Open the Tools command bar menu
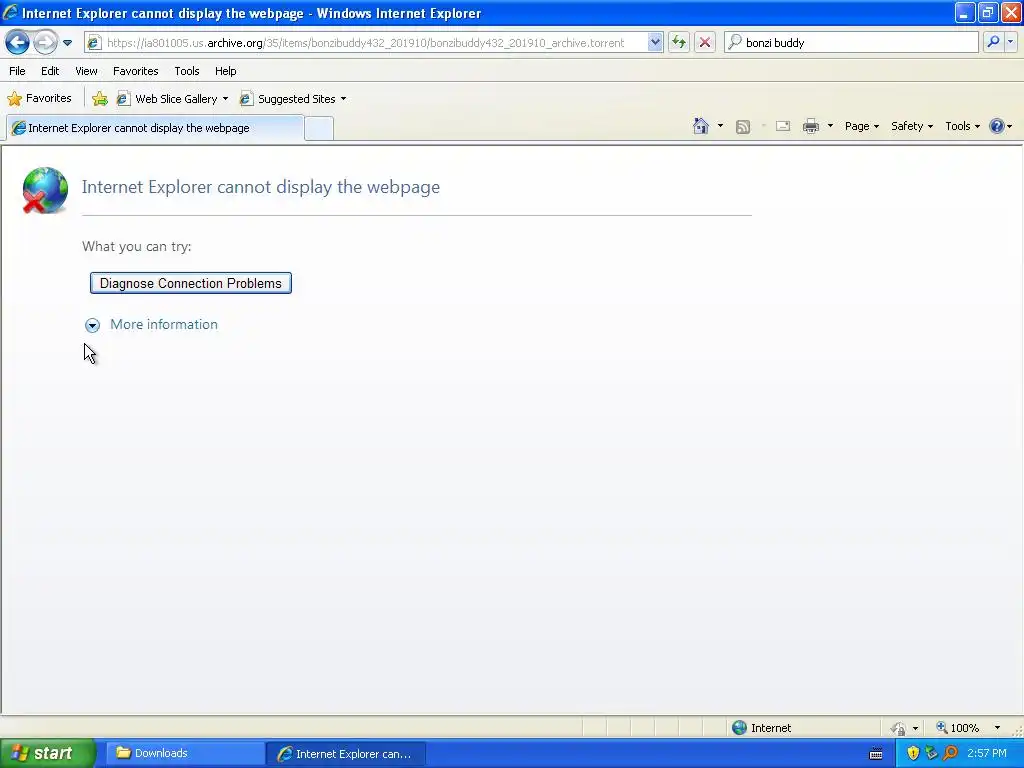 [x=963, y=126]
